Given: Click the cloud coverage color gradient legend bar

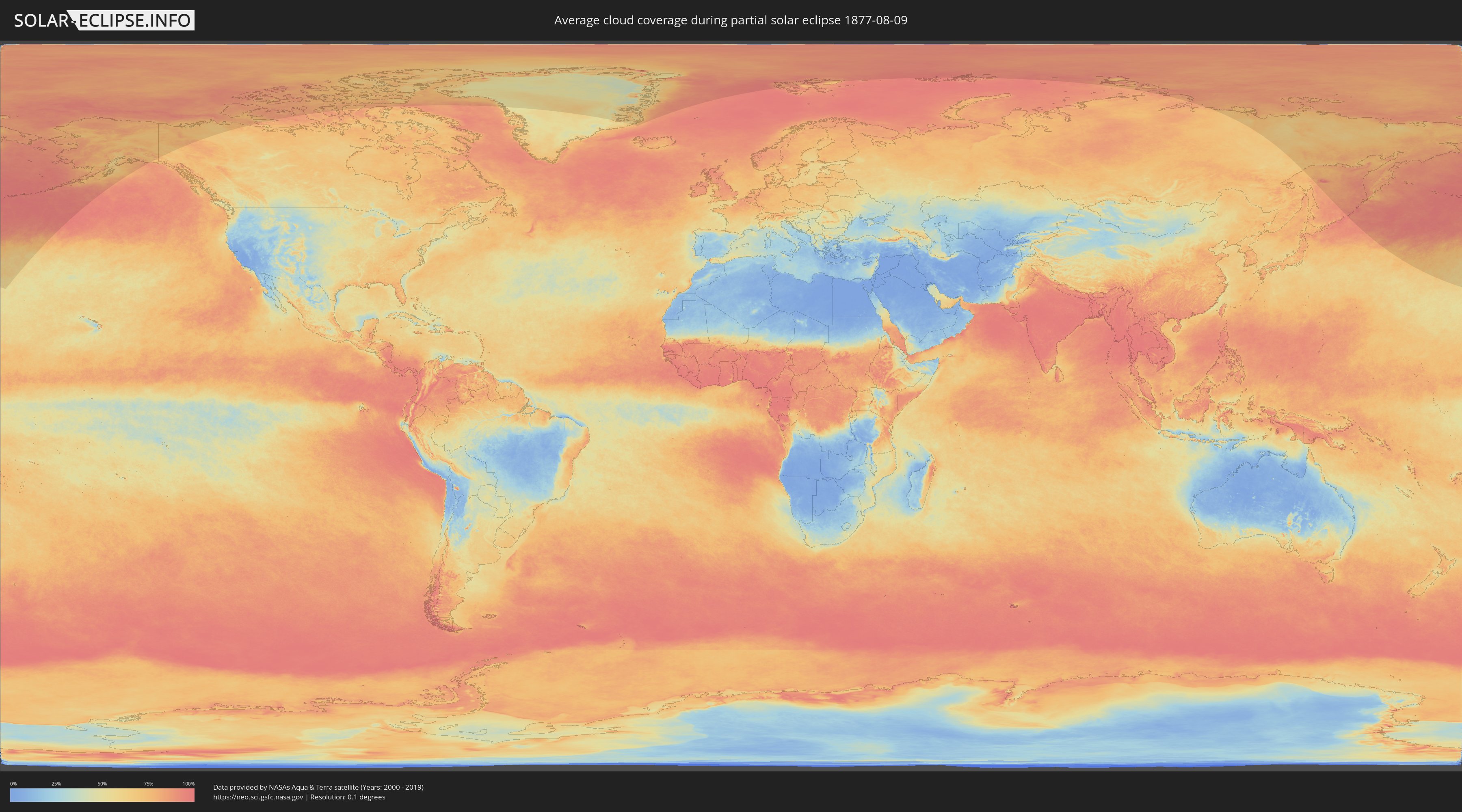Looking at the screenshot, I should click(102, 795).
